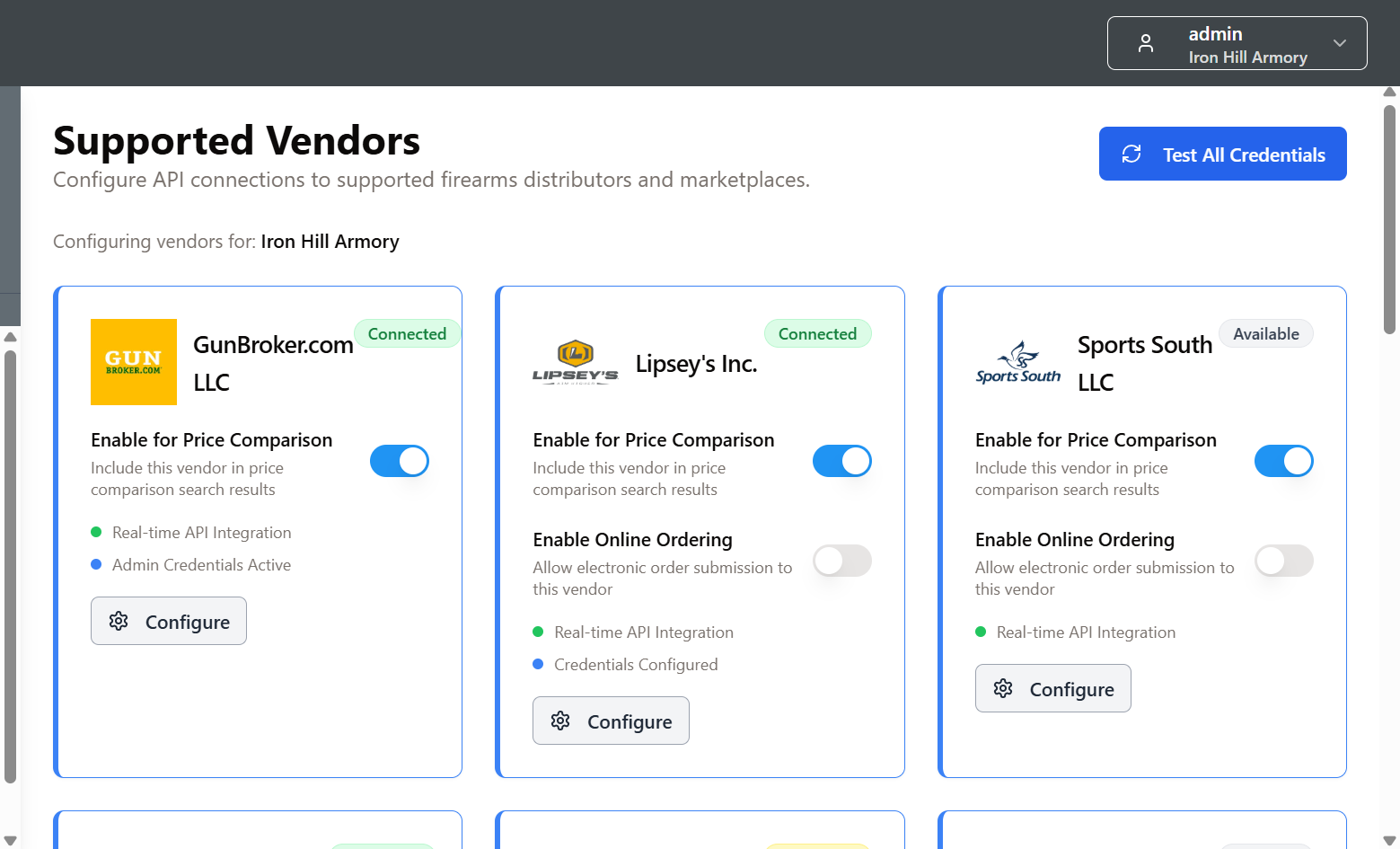1400x849 pixels.
Task: Toggle Sports South price comparison switch
Action: coord(1284,461)
